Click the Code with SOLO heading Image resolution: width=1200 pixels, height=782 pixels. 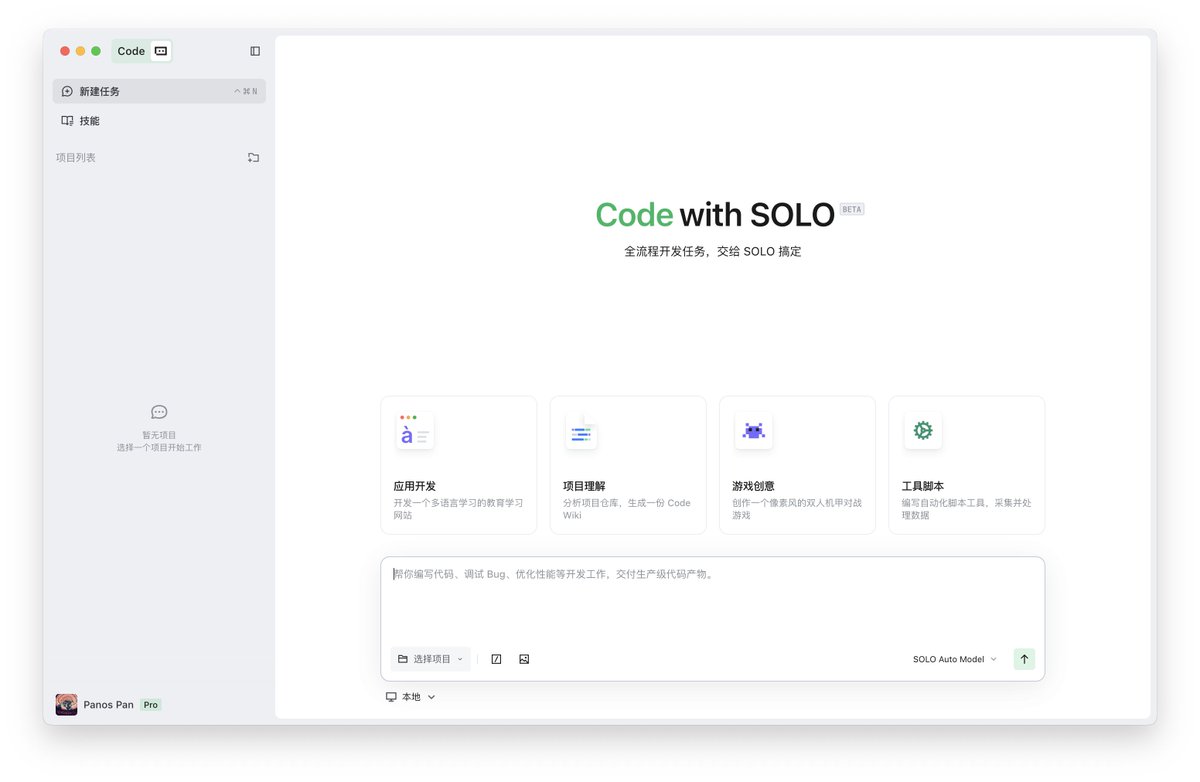click(x=715, y=215)
